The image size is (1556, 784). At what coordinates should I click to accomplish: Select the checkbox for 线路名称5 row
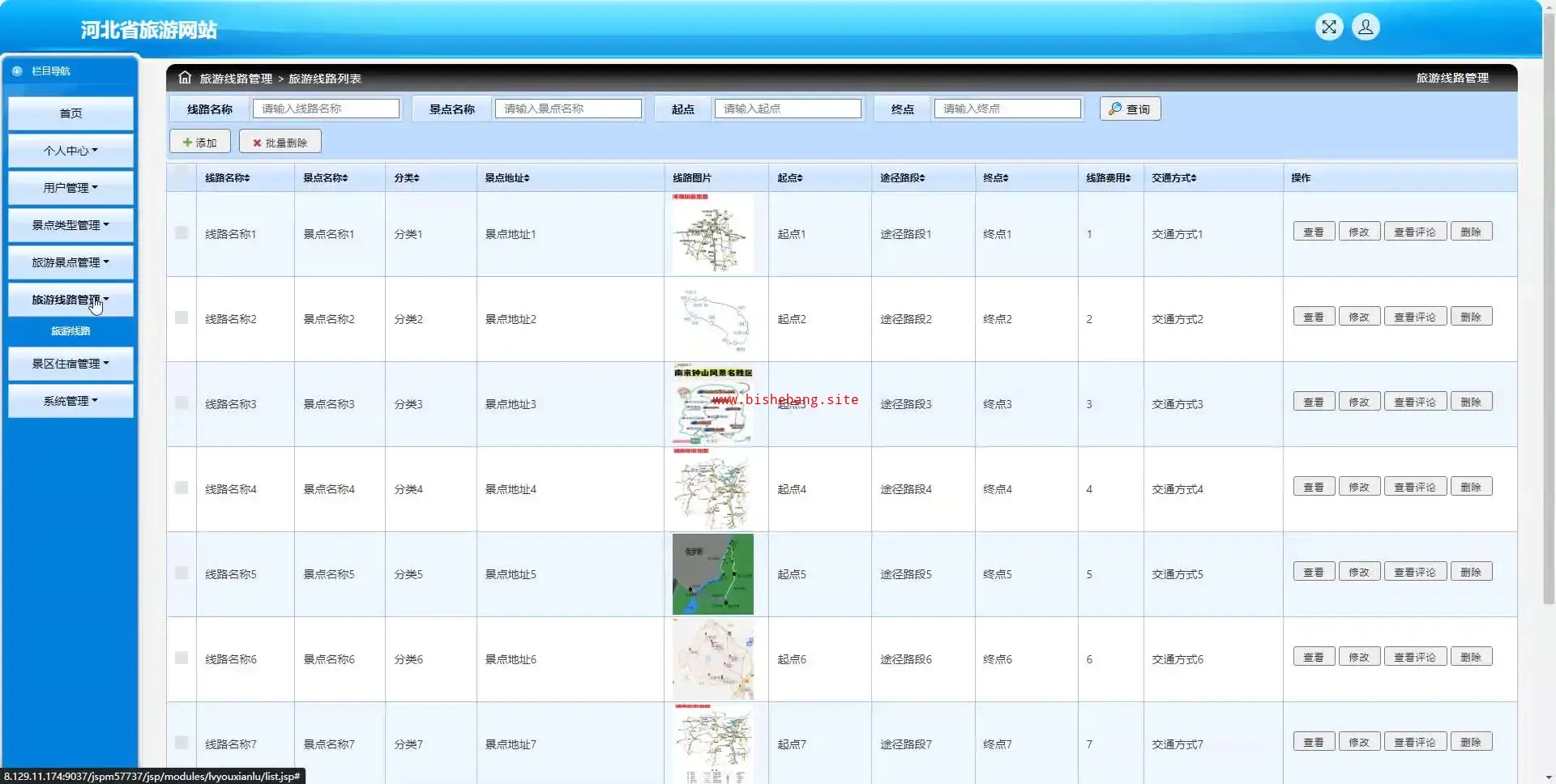(x=182, y=573)
